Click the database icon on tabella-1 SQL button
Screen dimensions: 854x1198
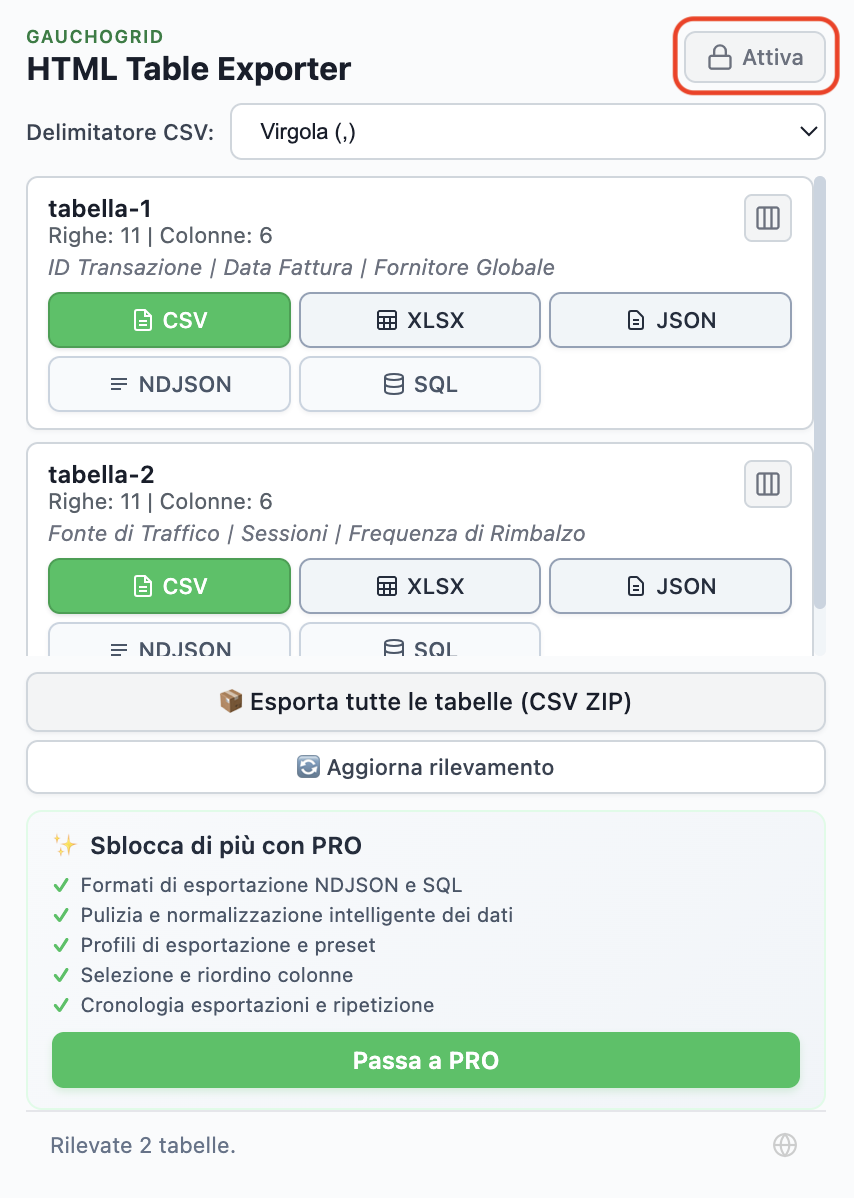click(390, 384)
